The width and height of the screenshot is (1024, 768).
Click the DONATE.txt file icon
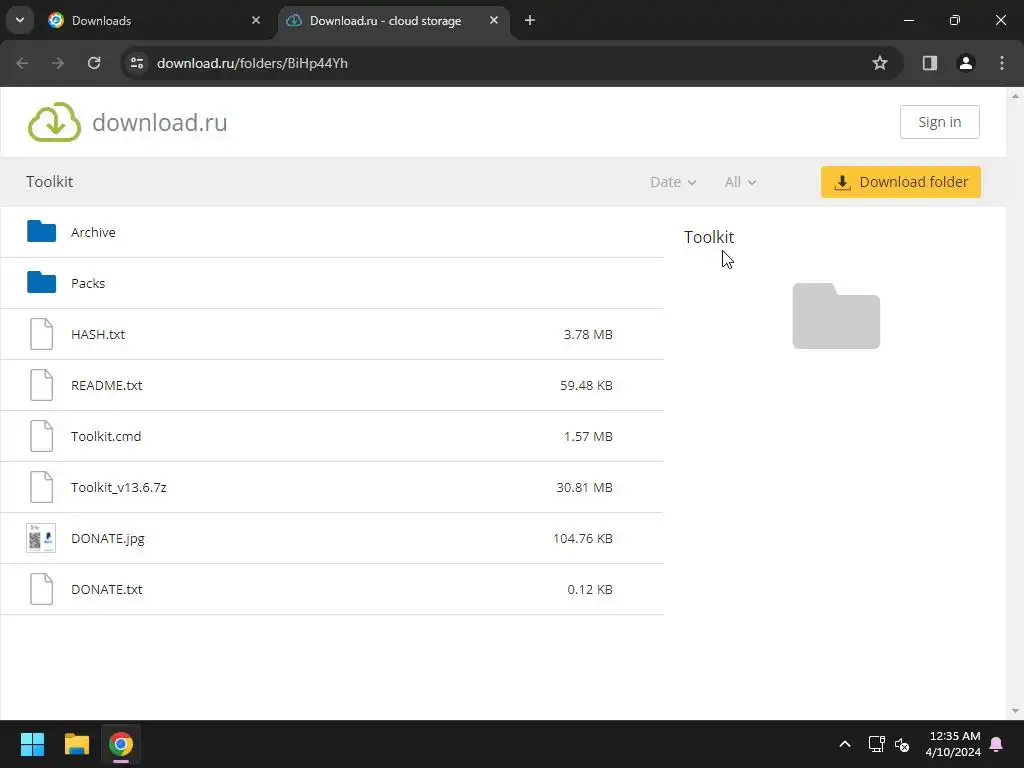click(41, 589)
